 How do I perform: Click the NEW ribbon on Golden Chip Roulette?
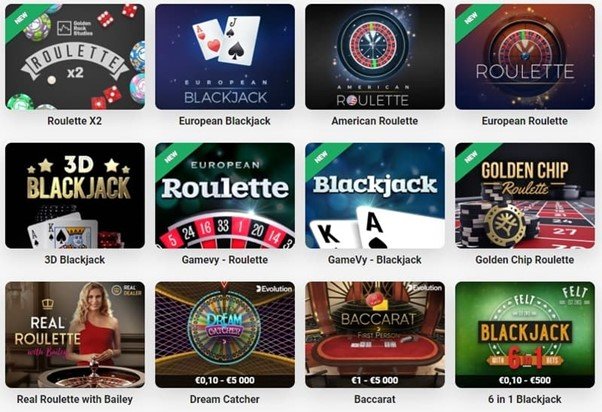[471, 157]
